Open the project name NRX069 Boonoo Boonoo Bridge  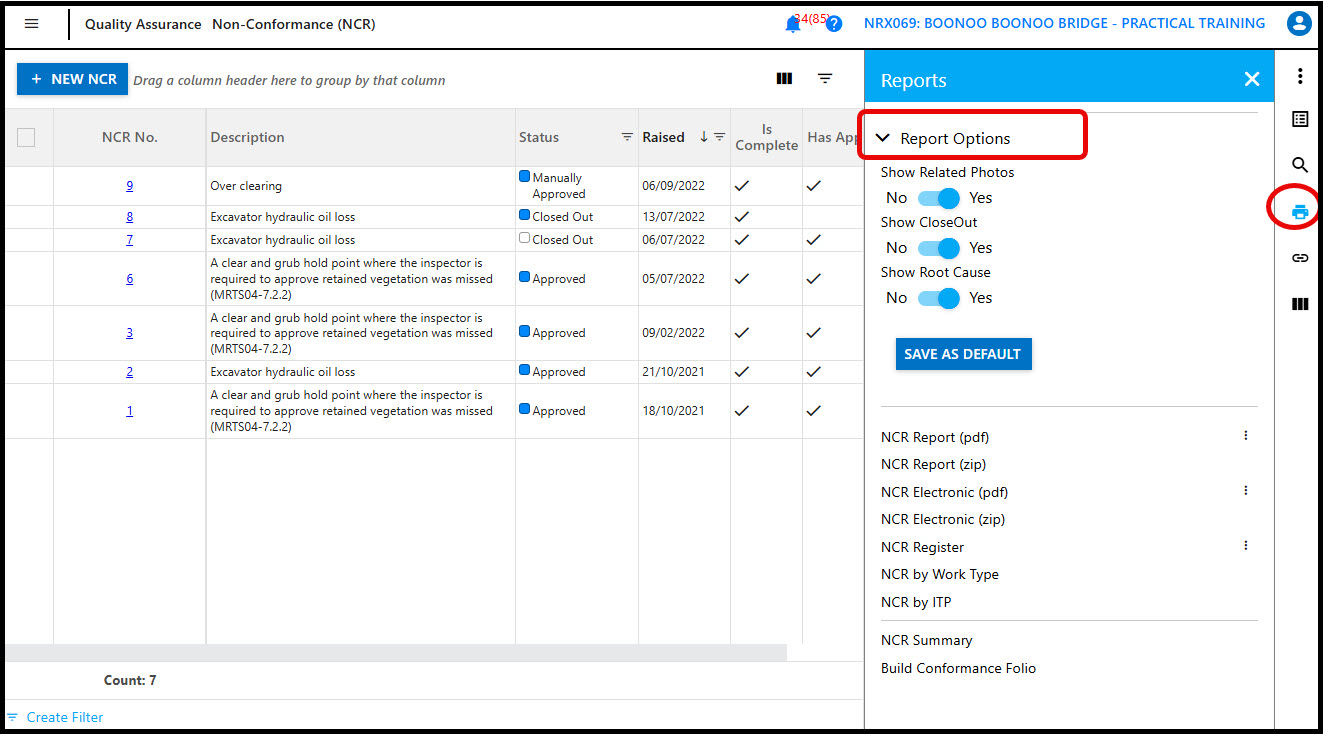coord(1064,23)
